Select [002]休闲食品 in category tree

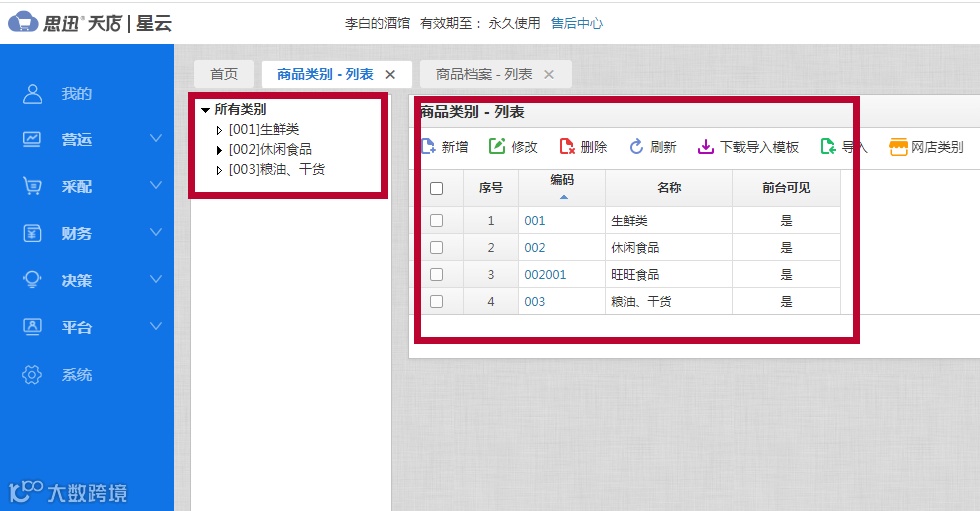pos(270,149)
